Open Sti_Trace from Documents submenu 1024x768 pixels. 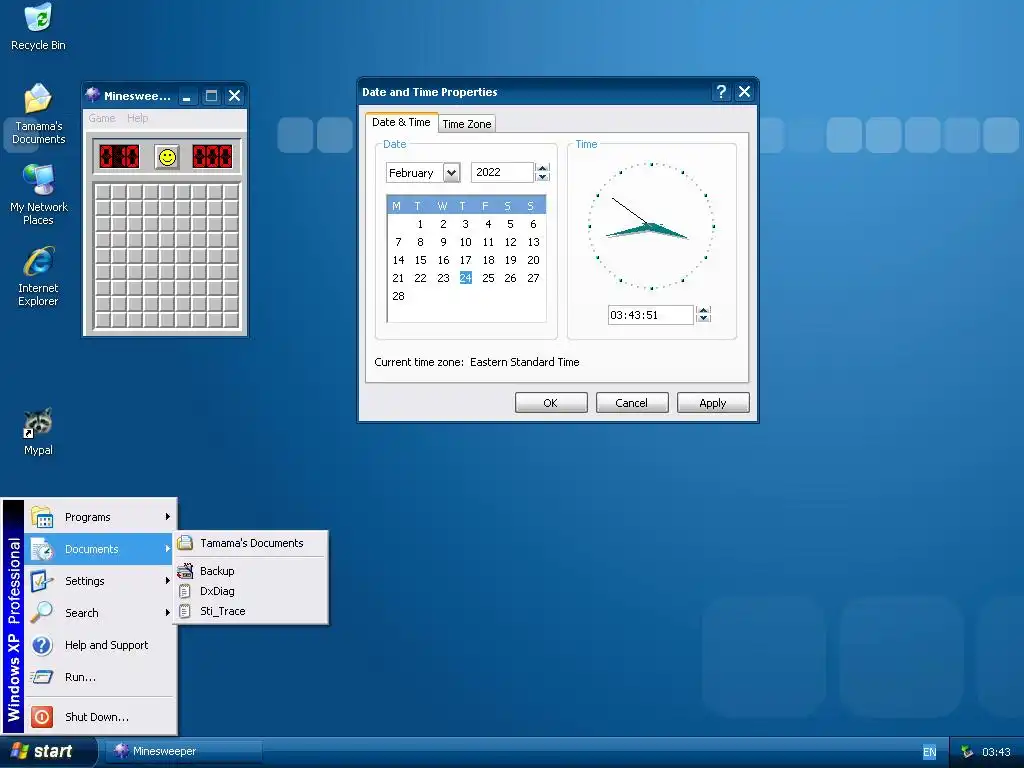click(251, 611)
